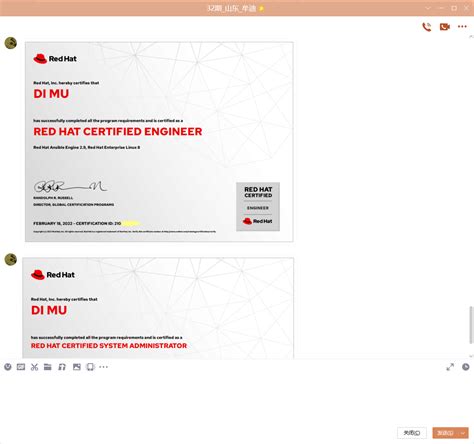Open the Red Hat Certified Engineer certificate image
The width and height of the screenshot is (474, 444).
pos(159,142)
